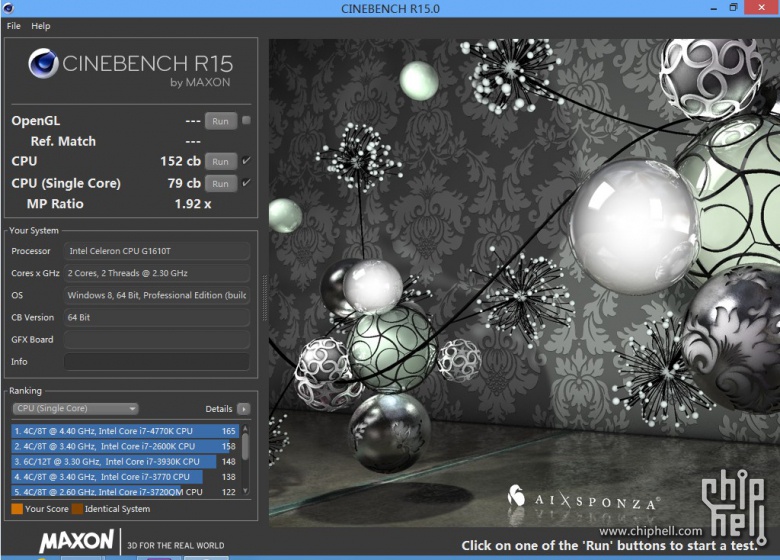Click the ranking Details label

(x=218, y=409)
